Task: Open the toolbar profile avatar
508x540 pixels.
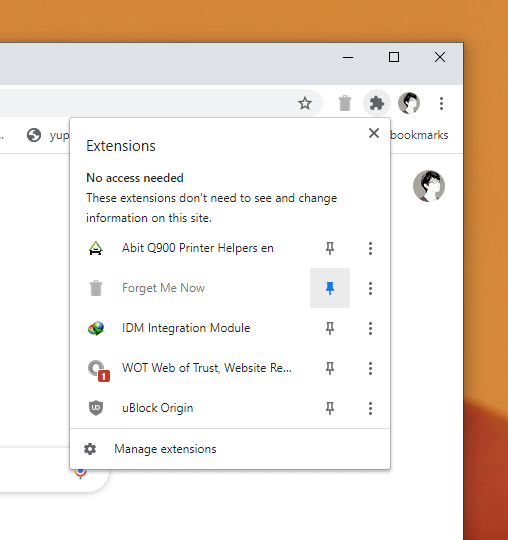Action: coord(409,103)
